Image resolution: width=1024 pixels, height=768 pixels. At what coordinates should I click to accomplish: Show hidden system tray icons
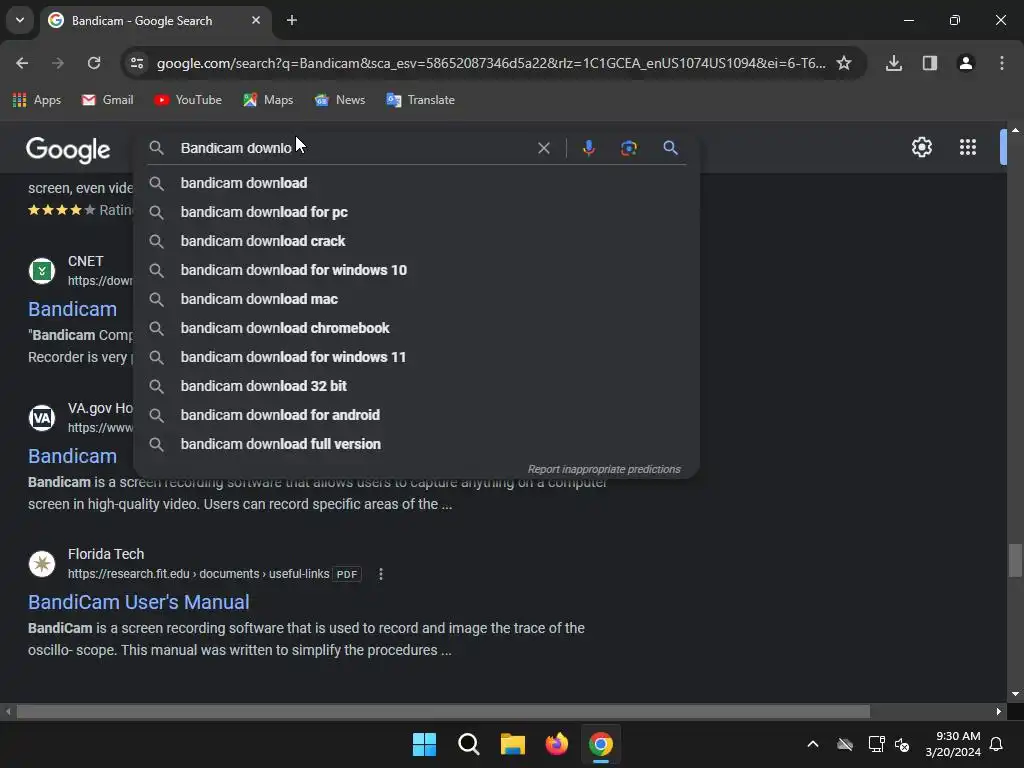coord(813,744)
